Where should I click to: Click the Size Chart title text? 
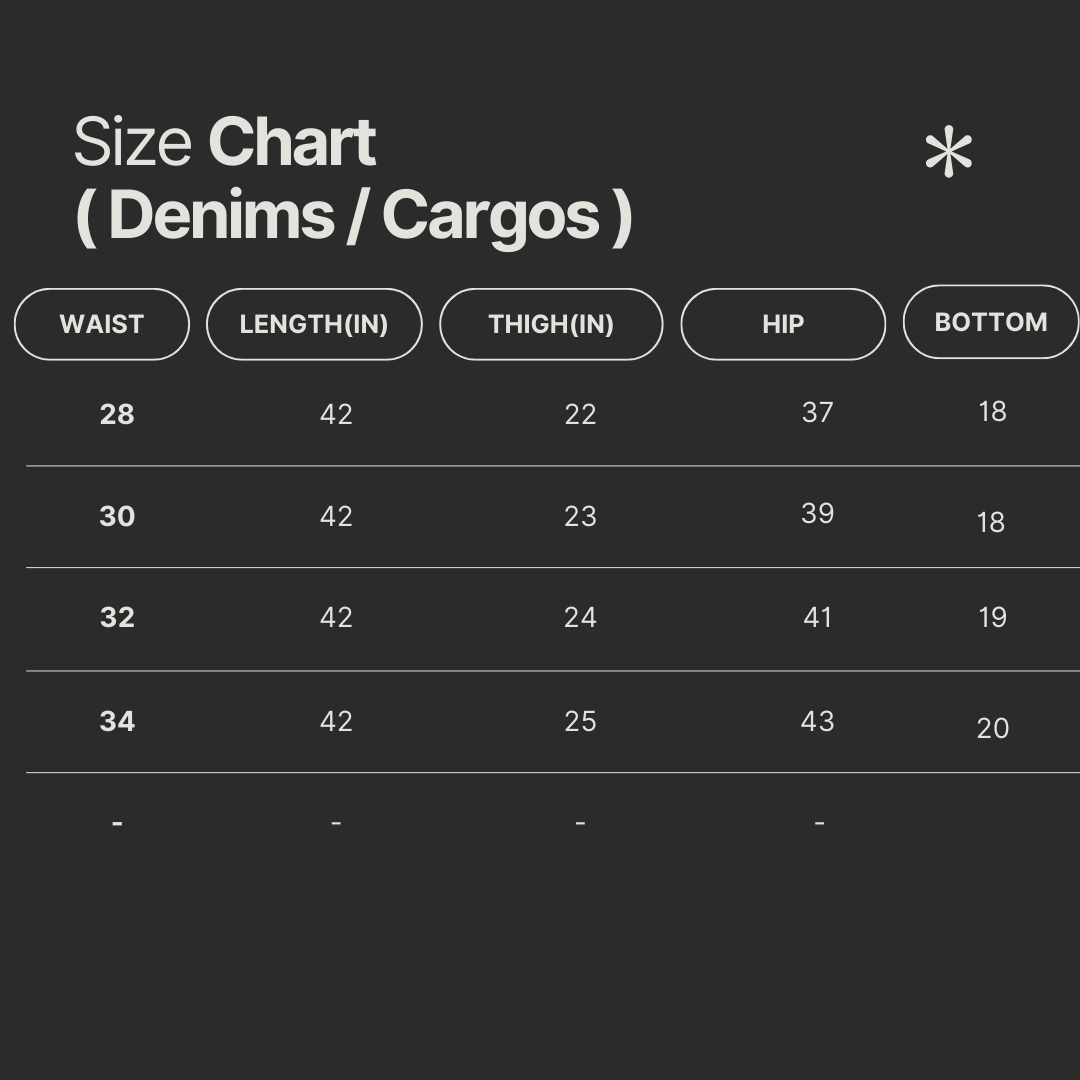tap(225, 142)
